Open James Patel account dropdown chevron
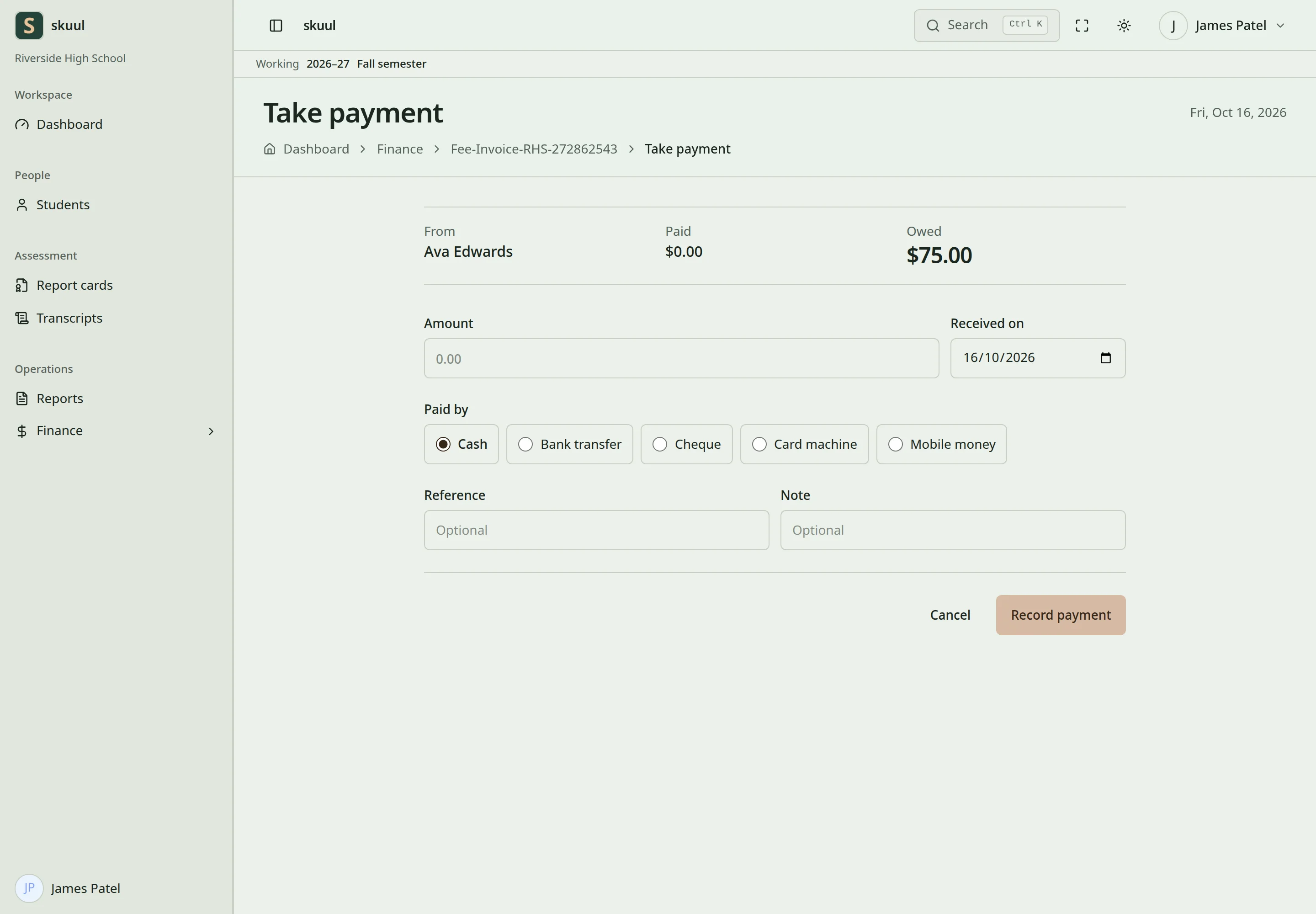The width and height of the screenshot is (1316, 914). click(x=1280, y=26)
